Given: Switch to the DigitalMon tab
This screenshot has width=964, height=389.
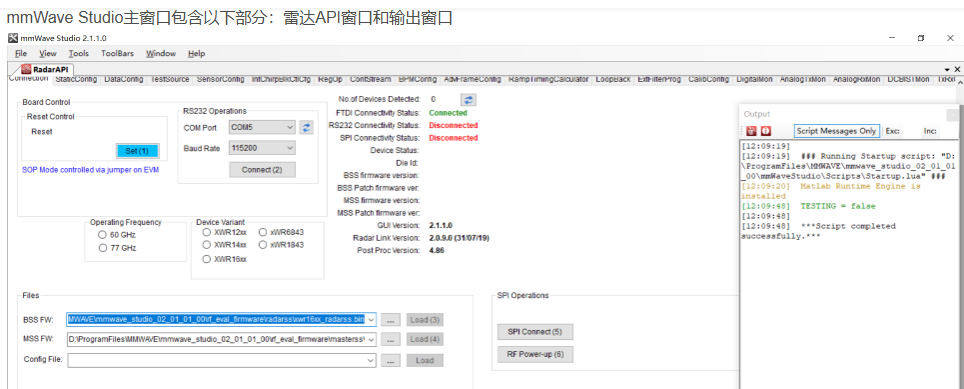Looking at the screenshot, I should coord(755,79).
